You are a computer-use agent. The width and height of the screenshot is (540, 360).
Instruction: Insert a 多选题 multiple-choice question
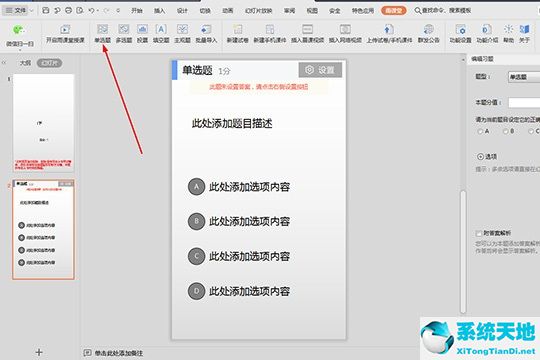tap(124, 34)
